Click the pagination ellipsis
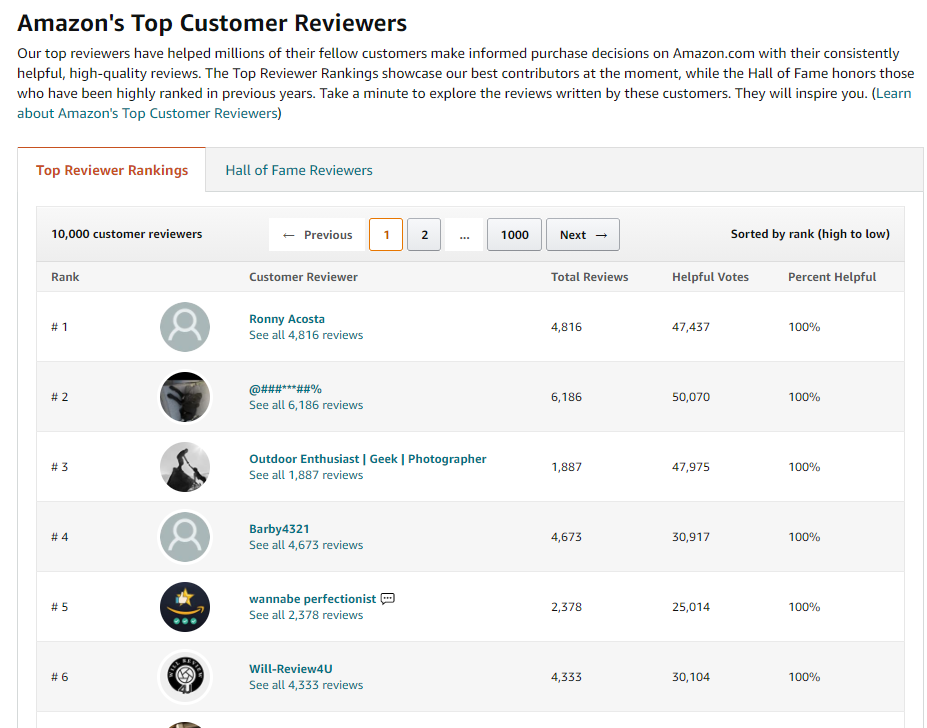The image size is (927, 728). (x=464, y=235)
